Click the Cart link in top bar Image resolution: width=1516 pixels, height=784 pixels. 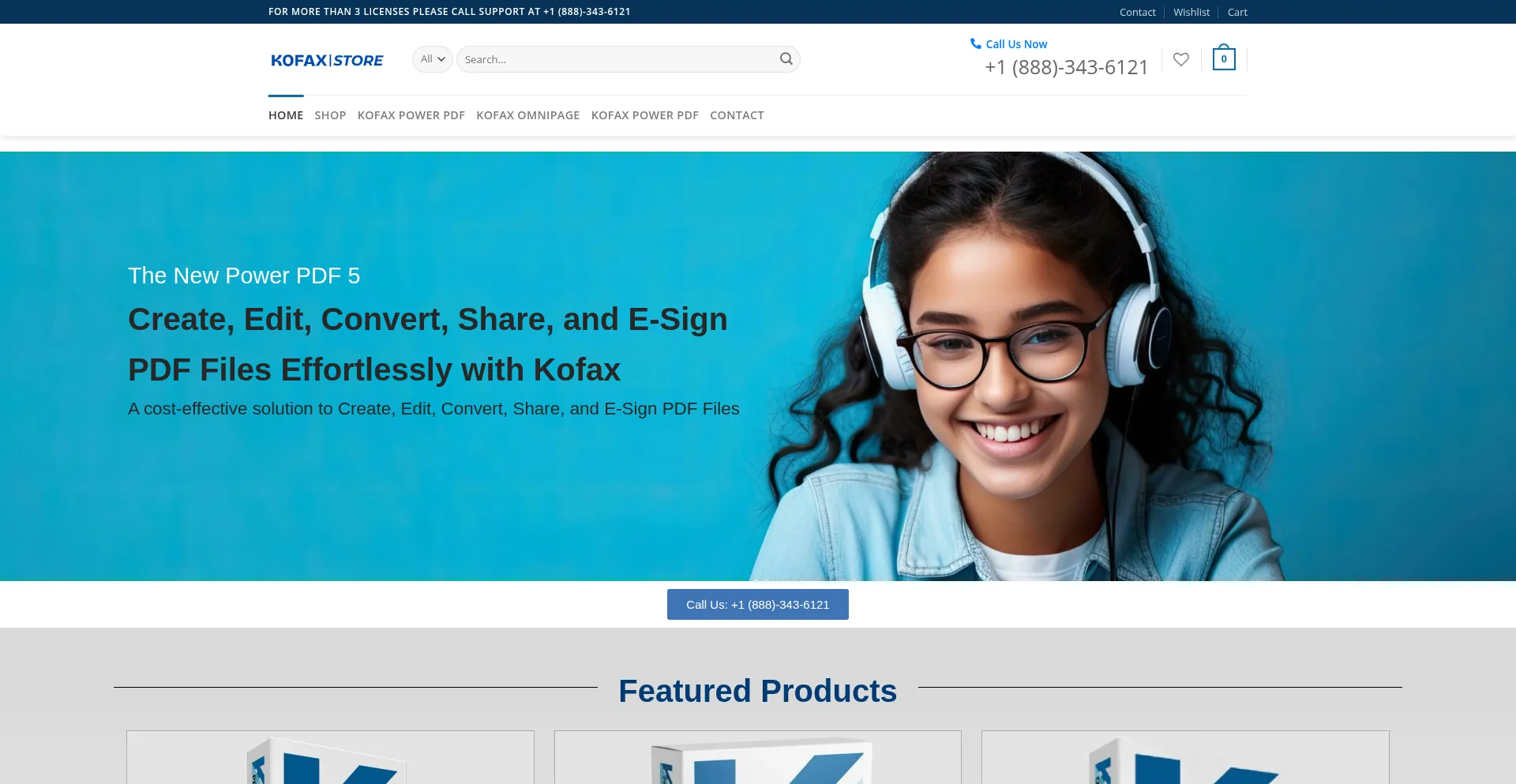coord(1237,12)
